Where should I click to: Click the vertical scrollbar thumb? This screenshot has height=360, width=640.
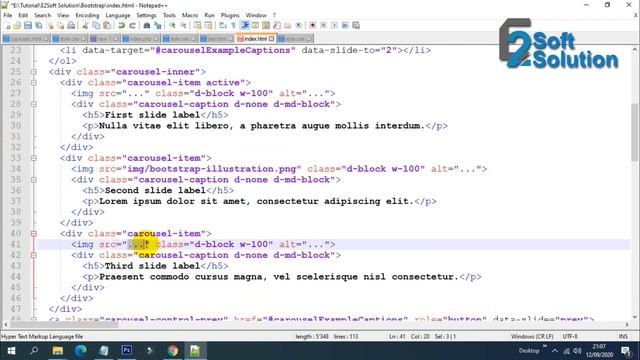pyautogui.click(x=635, y=132)
